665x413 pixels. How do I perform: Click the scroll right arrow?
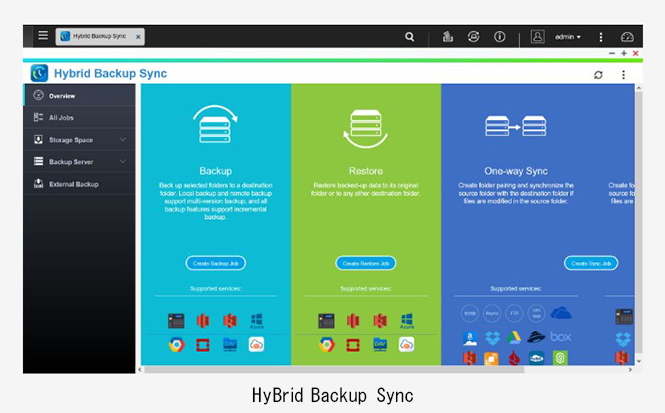point(630,370)
